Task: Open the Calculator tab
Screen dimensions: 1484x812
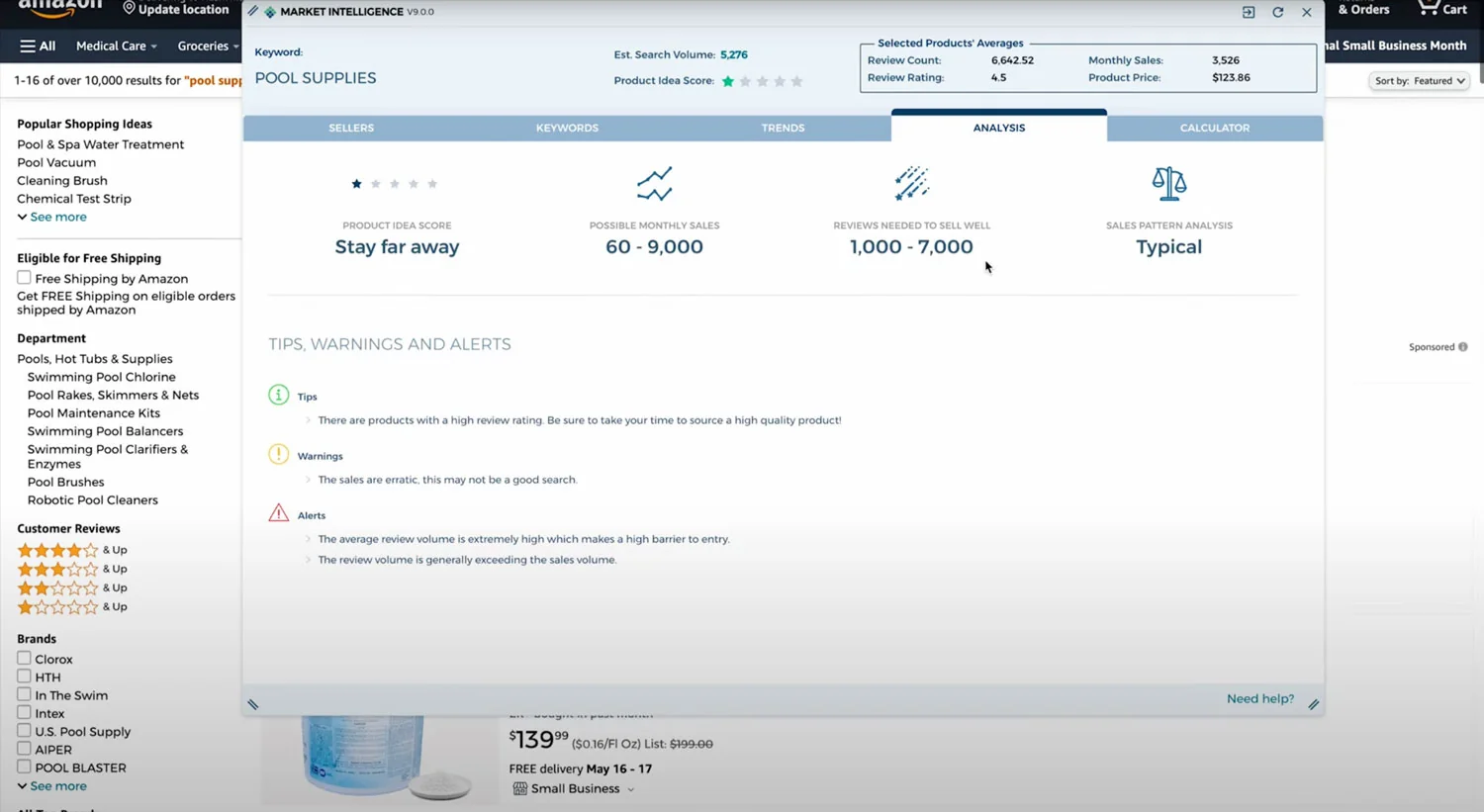Action: point(1214,128)
